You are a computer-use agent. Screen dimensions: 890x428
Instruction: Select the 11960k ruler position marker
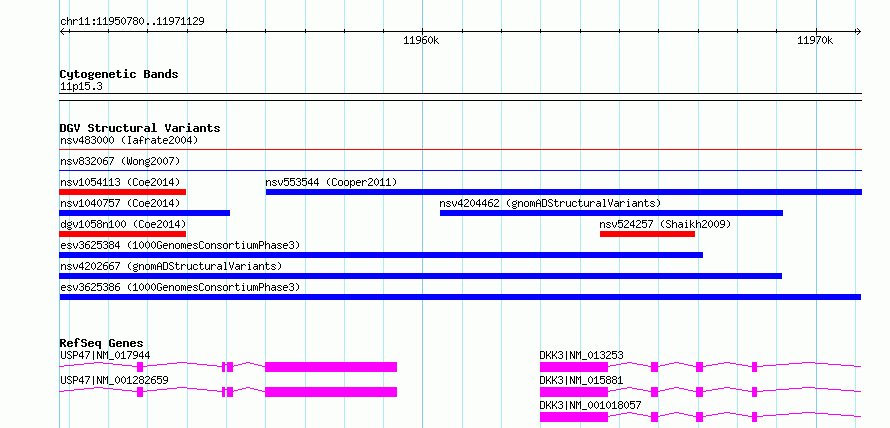click(421, 40)
